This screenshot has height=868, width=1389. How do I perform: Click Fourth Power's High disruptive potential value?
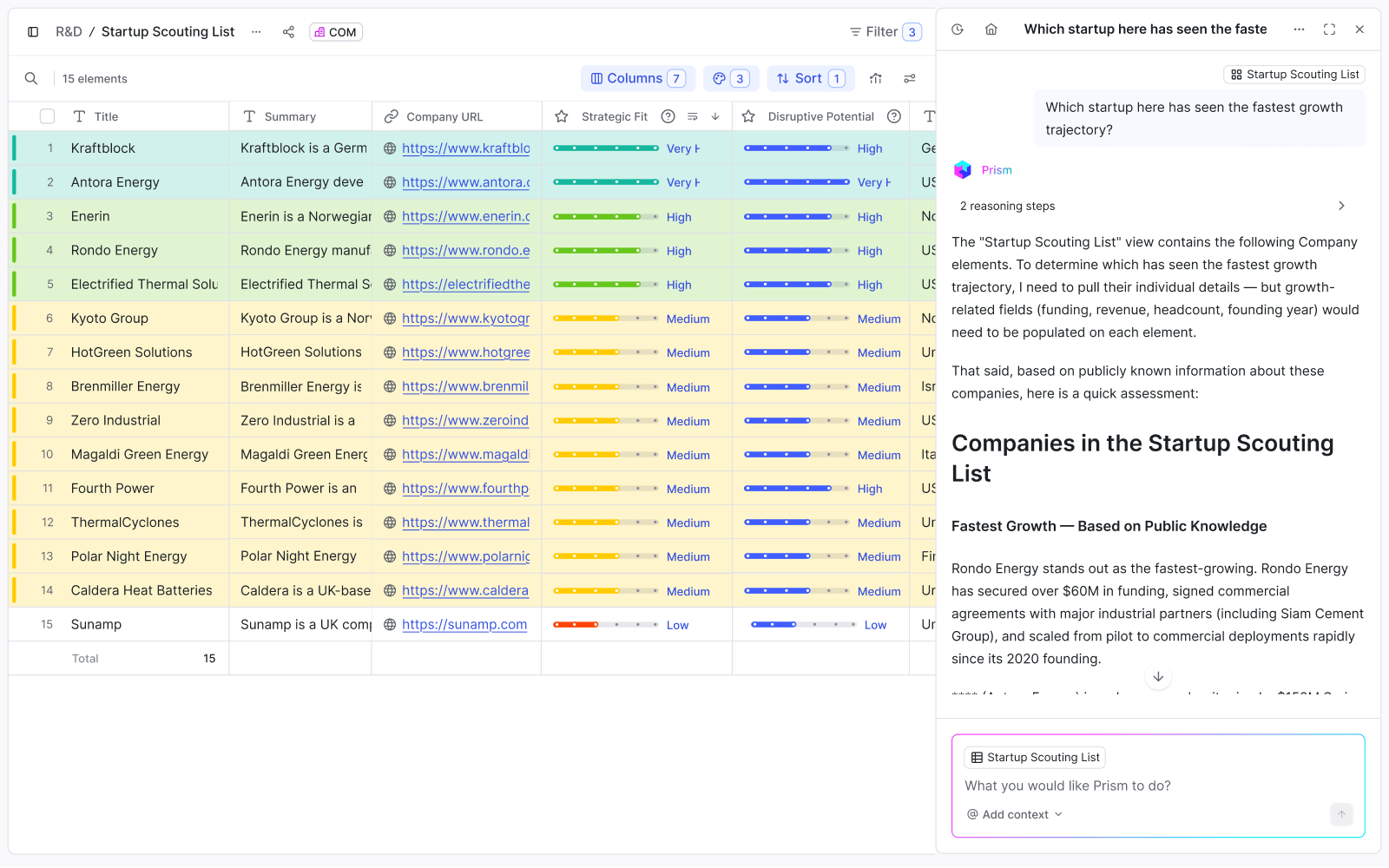click(870, 490)
